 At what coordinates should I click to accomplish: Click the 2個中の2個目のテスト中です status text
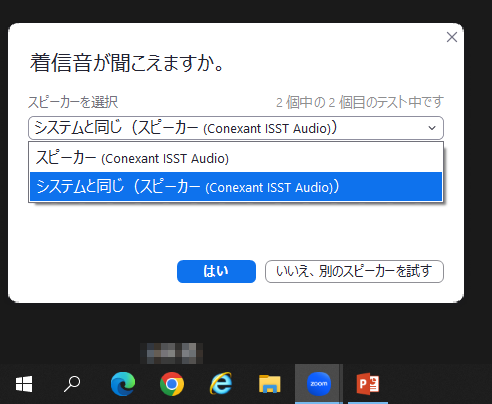pos(360,102)
